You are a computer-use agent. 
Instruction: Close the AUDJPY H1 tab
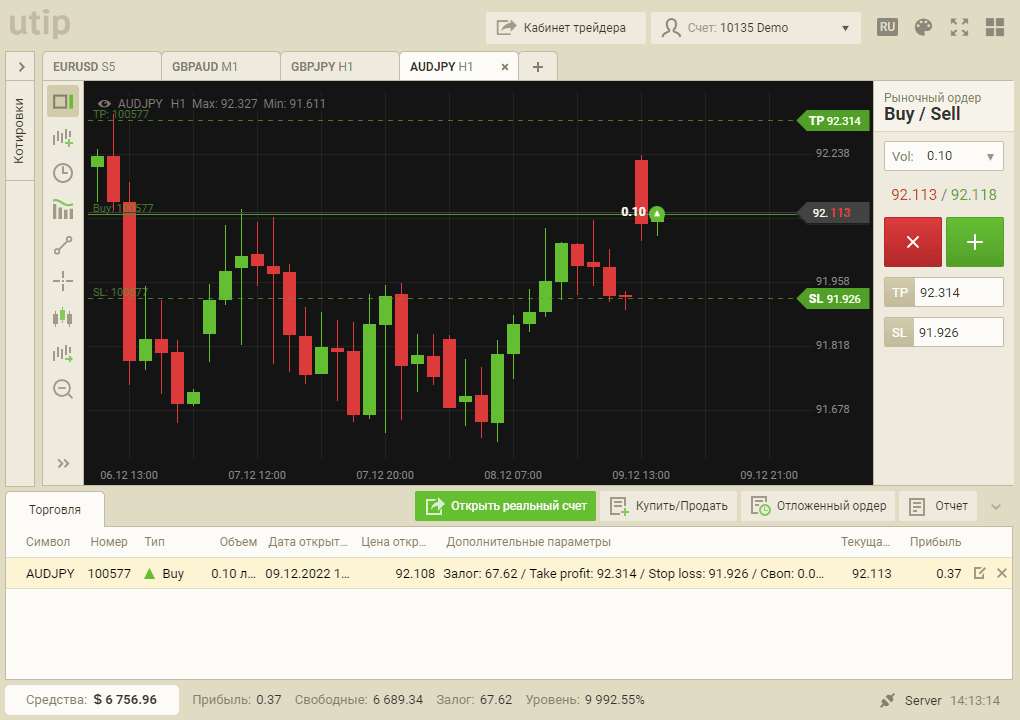click(x=505, y=67)
